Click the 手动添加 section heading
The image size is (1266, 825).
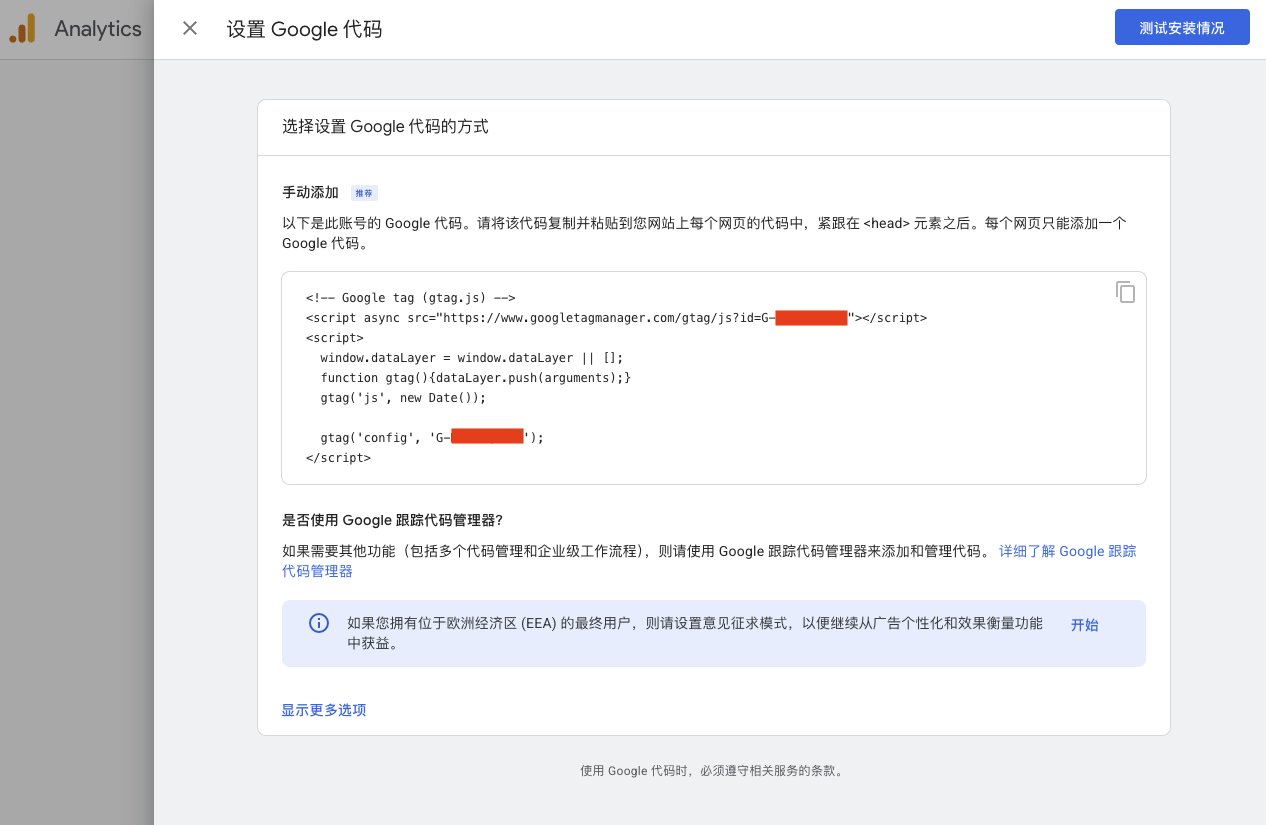tap(310, 192)
